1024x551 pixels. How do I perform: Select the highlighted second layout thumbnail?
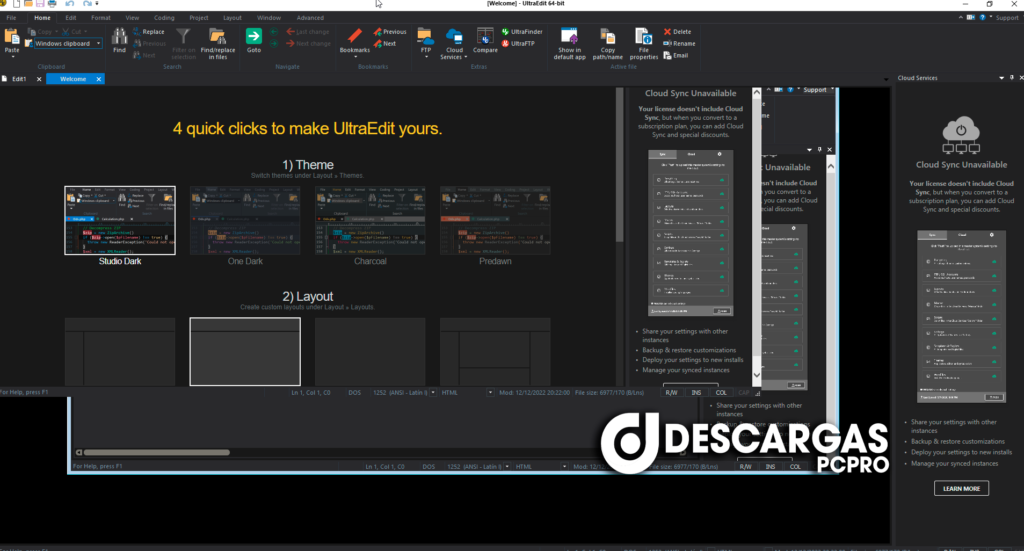[245, 352]
